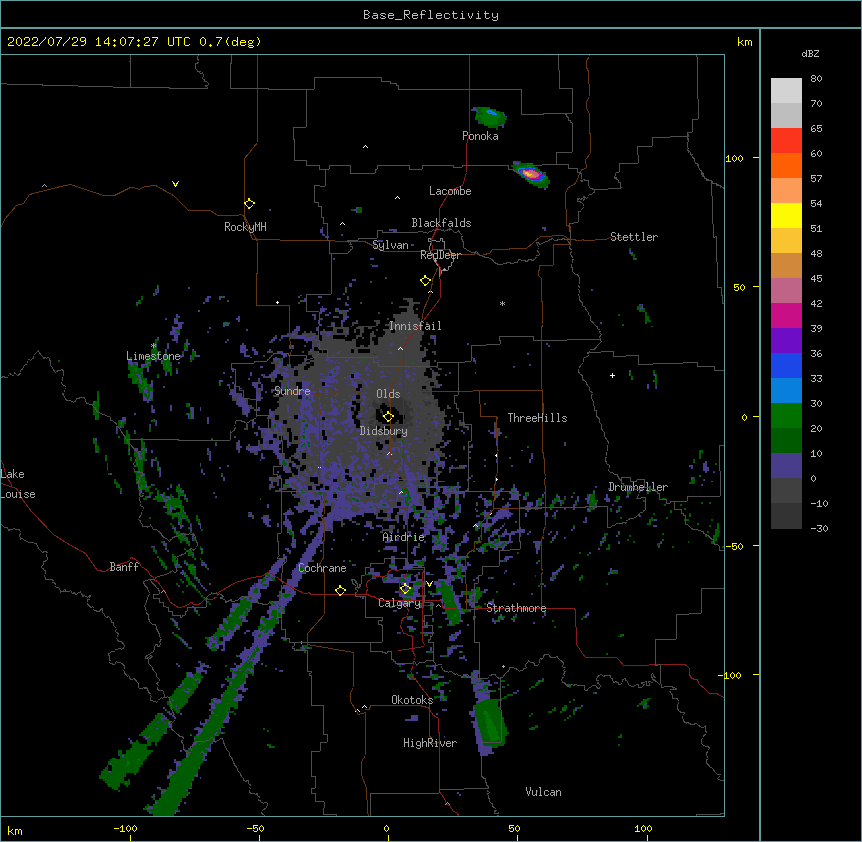The image size is (862, 842).
Task: Click the Calgary city label
Action: pos(399,603)
